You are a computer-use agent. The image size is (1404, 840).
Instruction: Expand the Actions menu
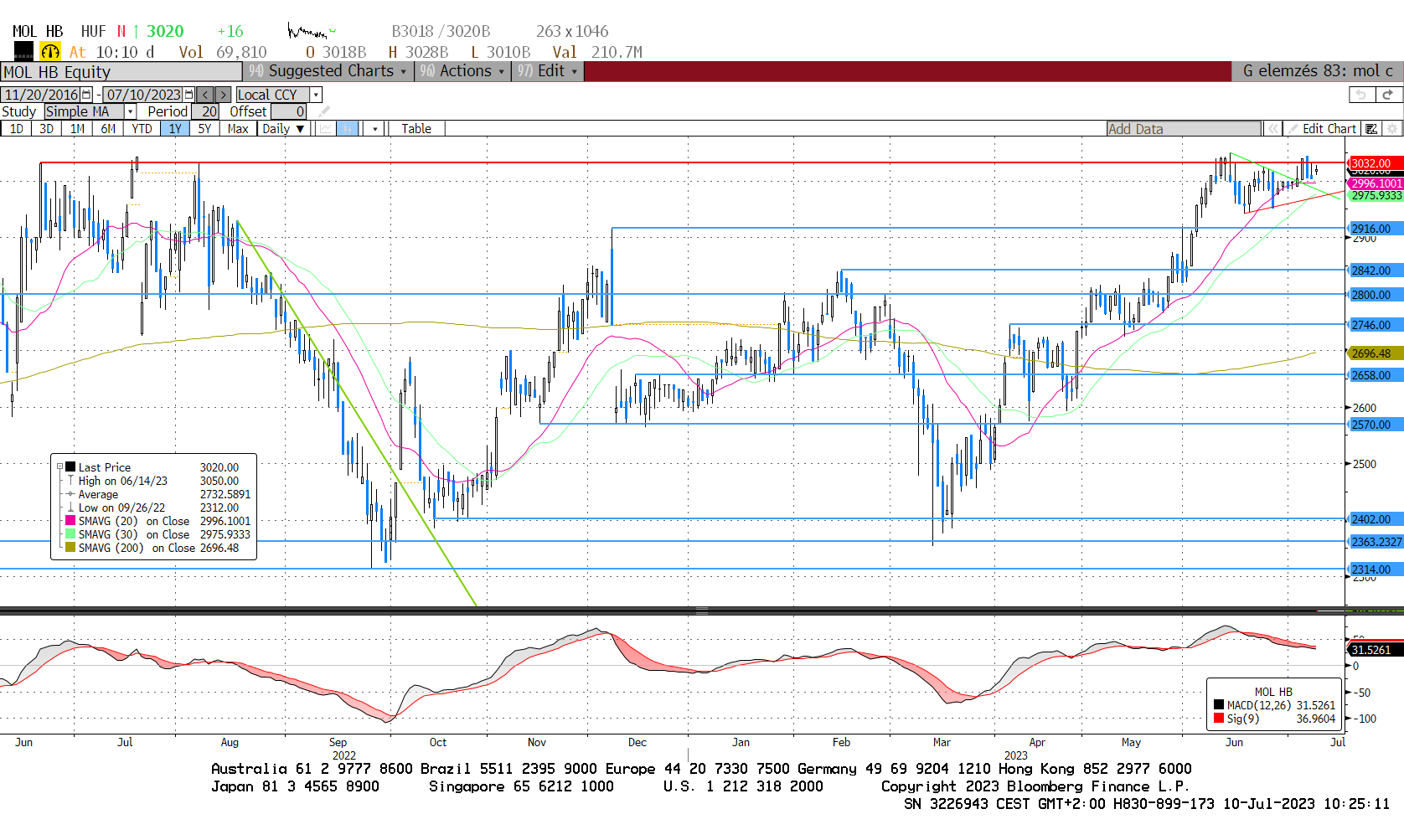tap(462, 71)
